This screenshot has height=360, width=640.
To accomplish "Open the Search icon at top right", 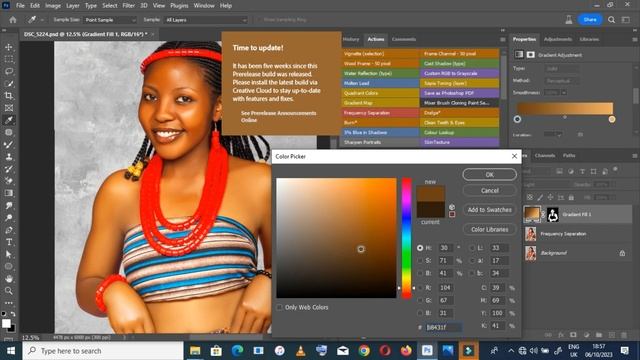I will [611, 20].
